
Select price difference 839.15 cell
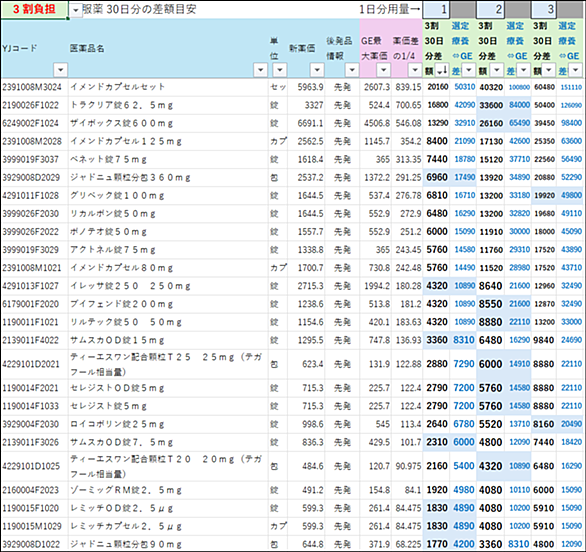point(407,87)
